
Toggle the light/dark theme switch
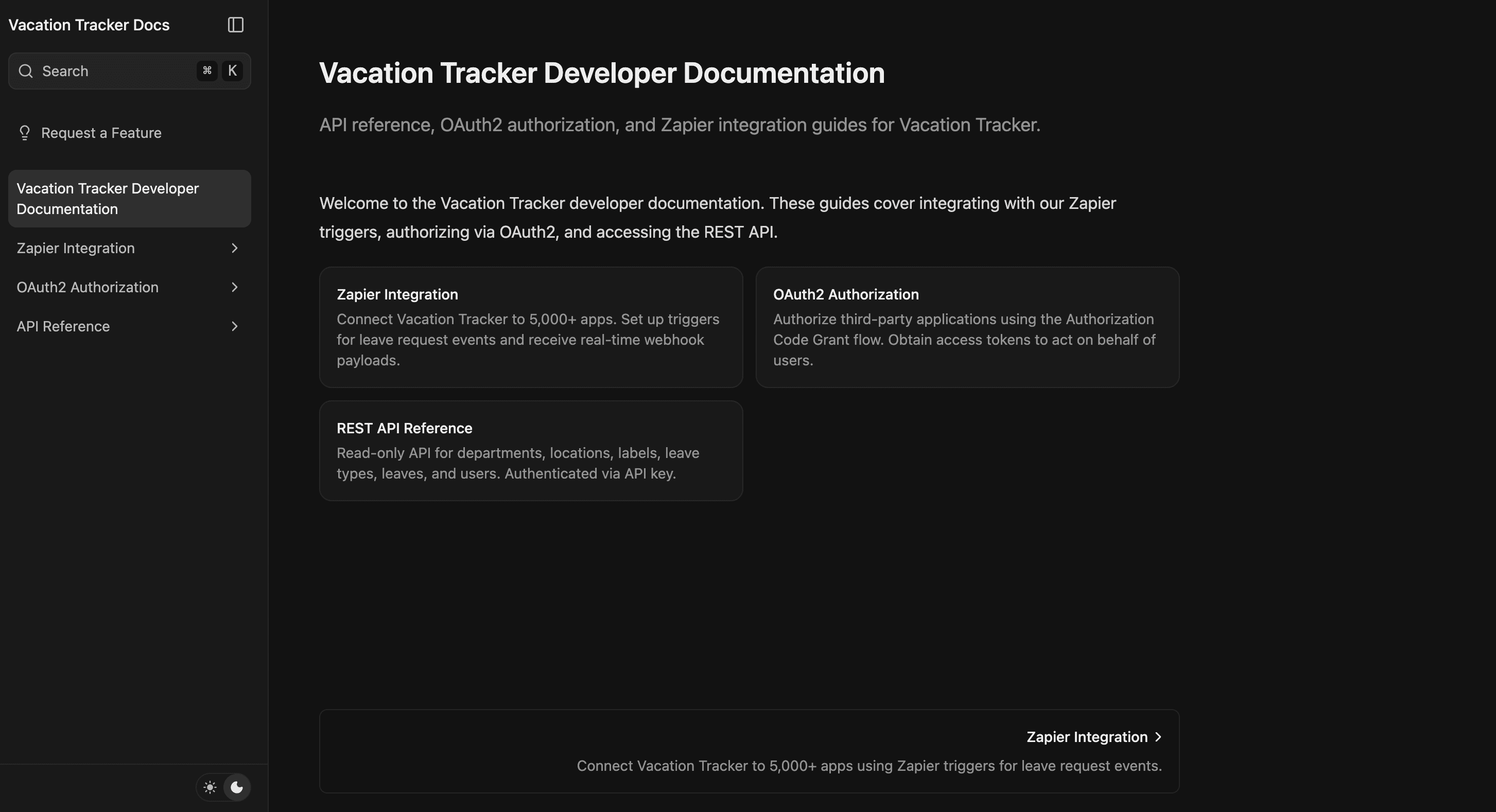pos(223,787)
